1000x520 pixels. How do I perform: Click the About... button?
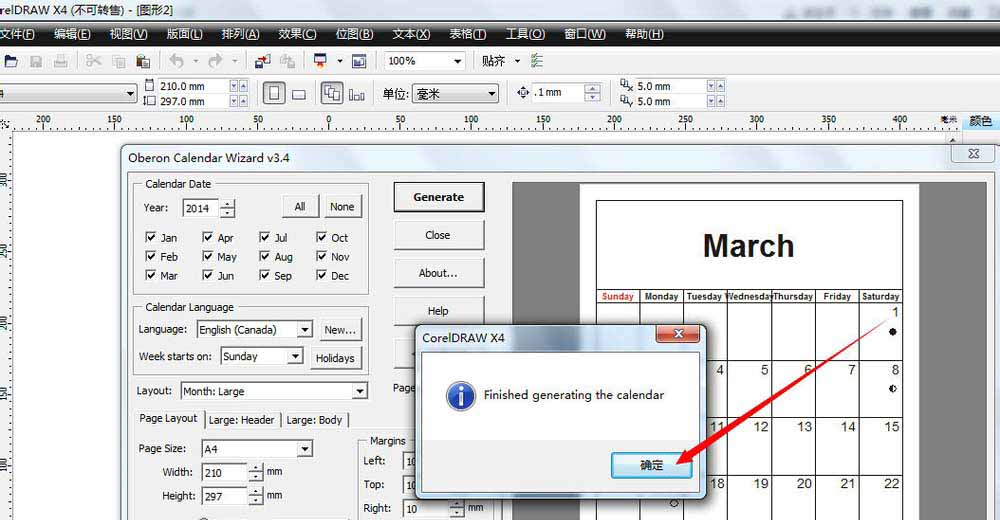pyautogui.click(x=438, y=273)
